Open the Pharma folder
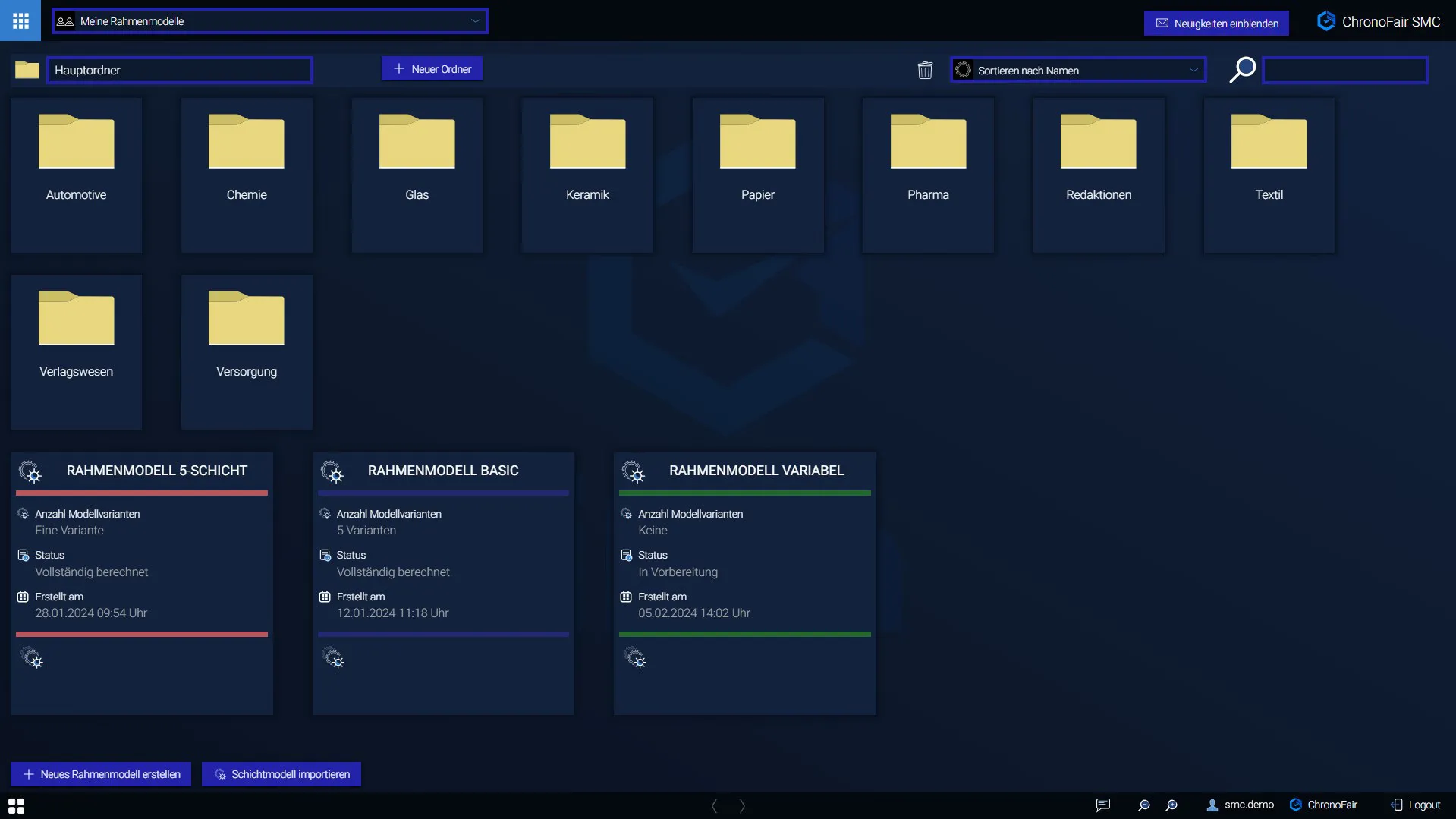1456x819 pixels. (x=928, y=175)
